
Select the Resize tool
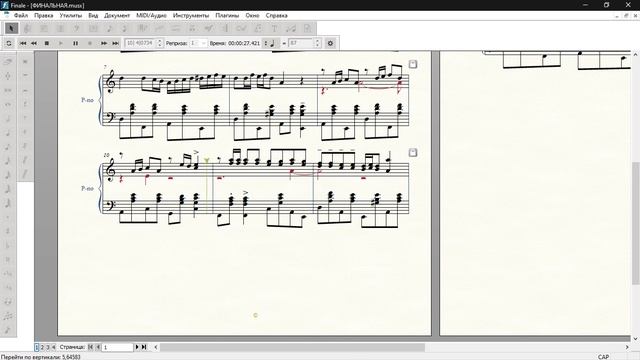click(291, 28)
